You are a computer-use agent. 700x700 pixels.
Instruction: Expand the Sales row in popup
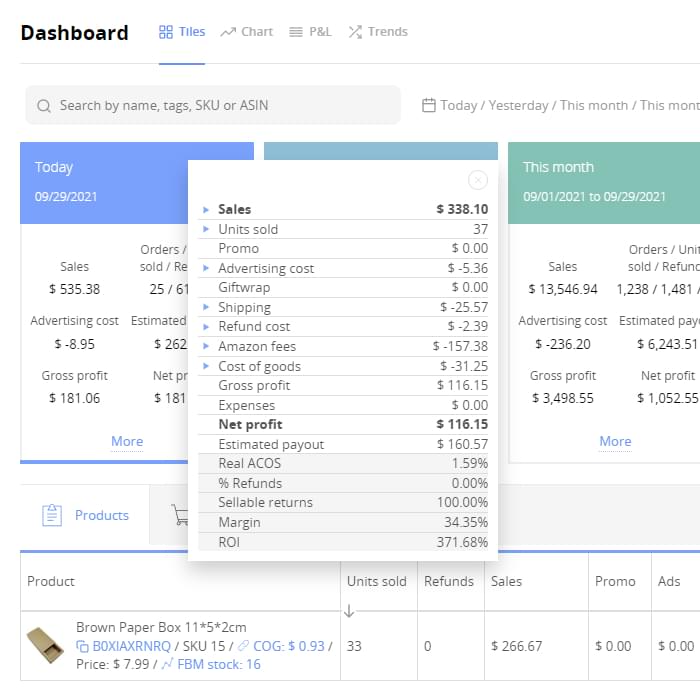(206, 209)
